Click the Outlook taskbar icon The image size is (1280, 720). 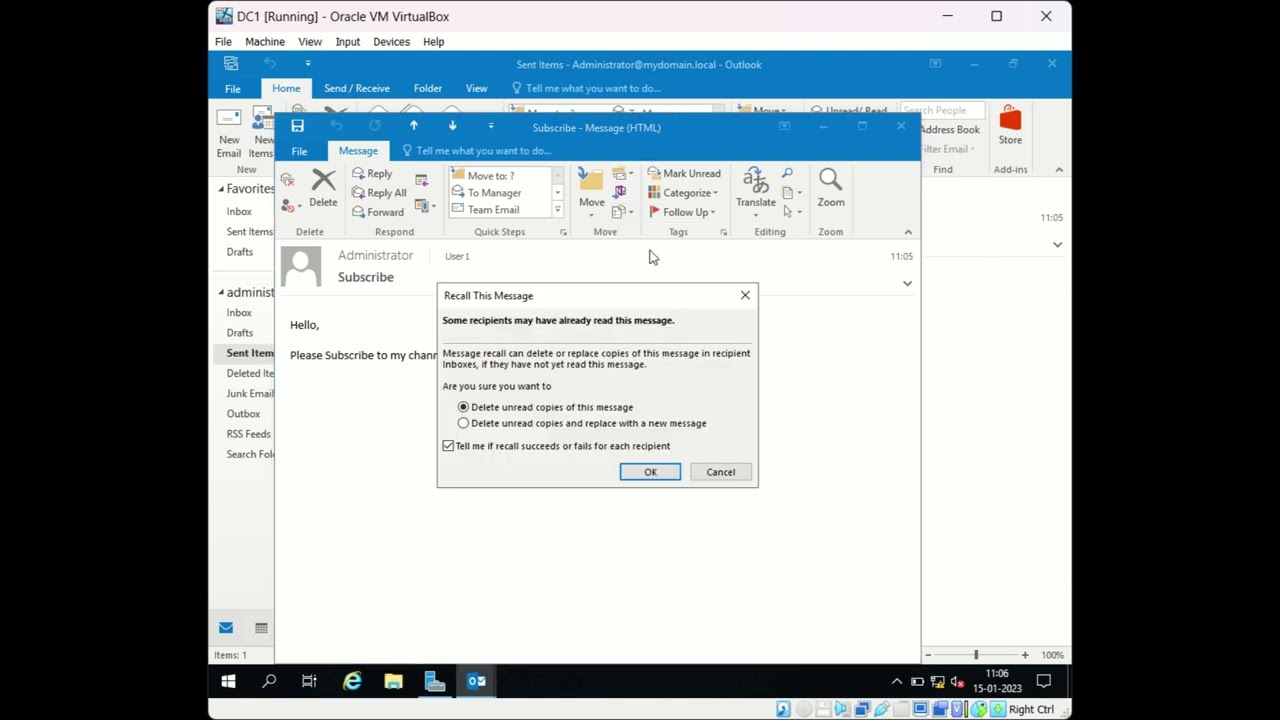[x=476, y=682]
